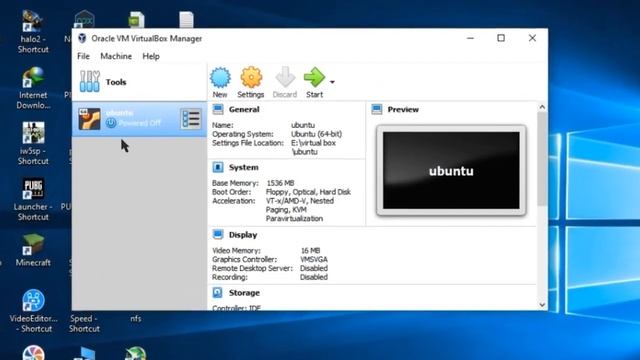Viewport: 640px width, 360px height.
Task: Expand the Start button dropdown arrow
Action: 332,82
